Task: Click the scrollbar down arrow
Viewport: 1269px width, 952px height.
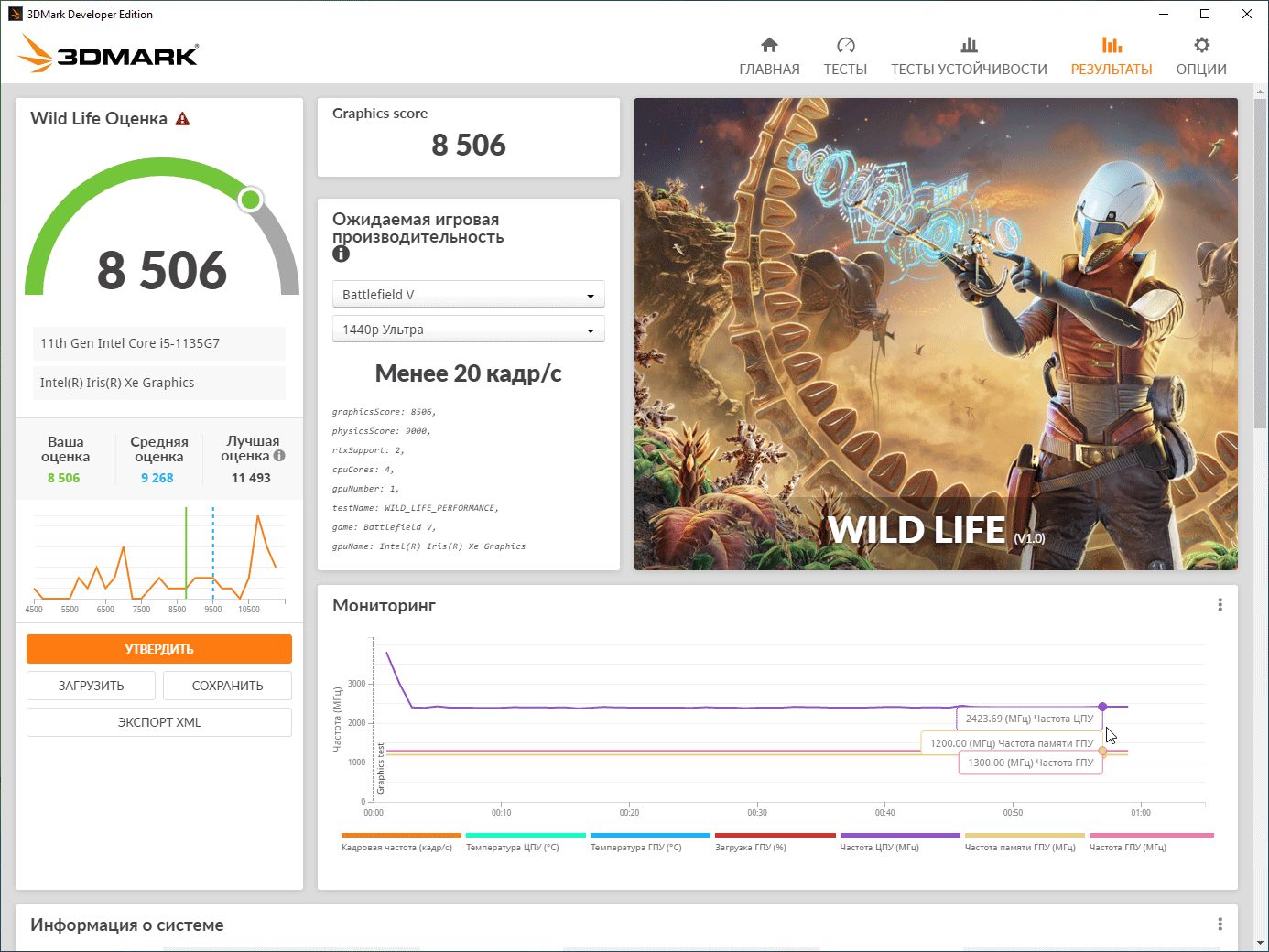Action: click(1261, 943)
